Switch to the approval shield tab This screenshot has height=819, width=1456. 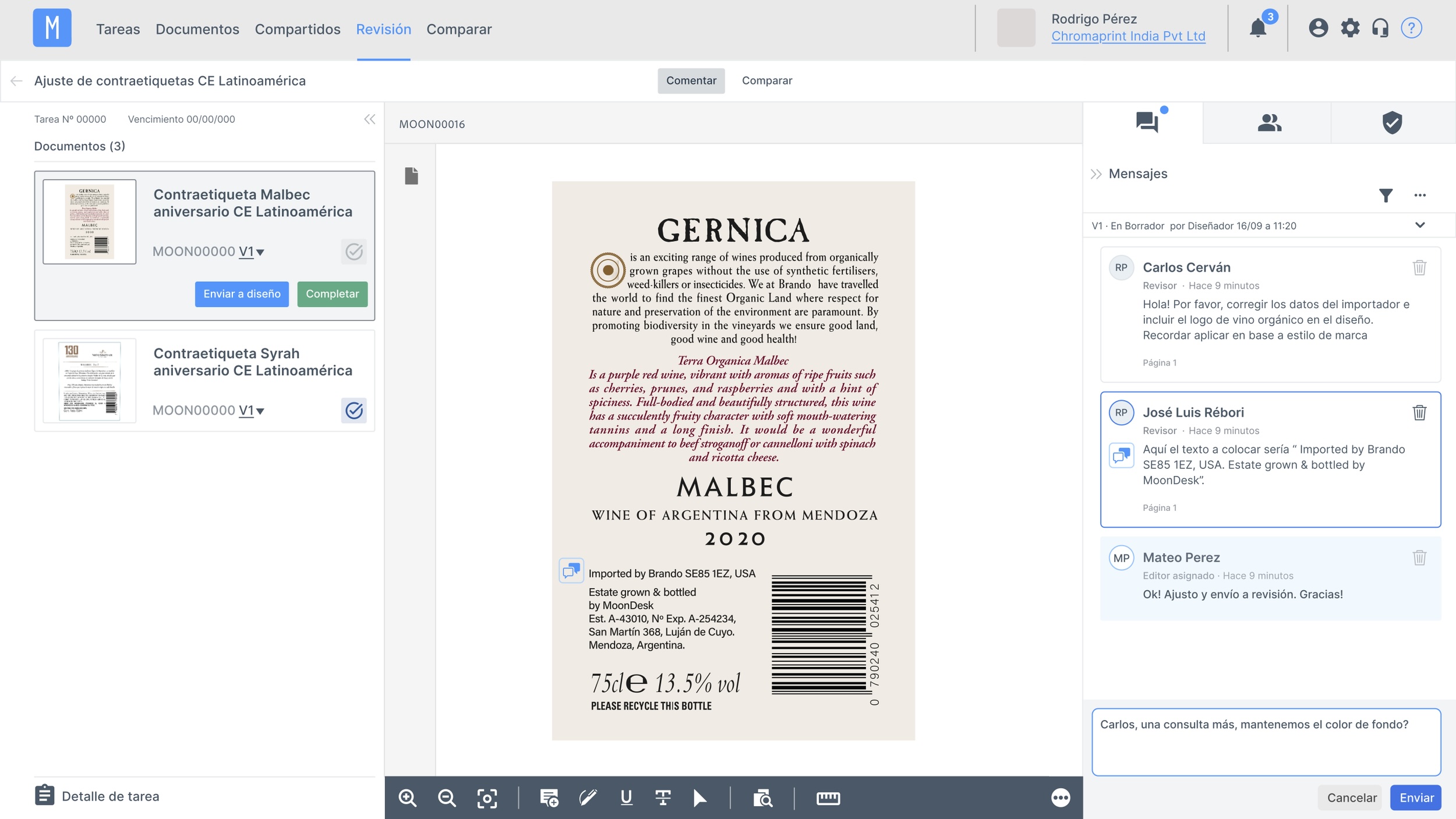(1392, 122)
